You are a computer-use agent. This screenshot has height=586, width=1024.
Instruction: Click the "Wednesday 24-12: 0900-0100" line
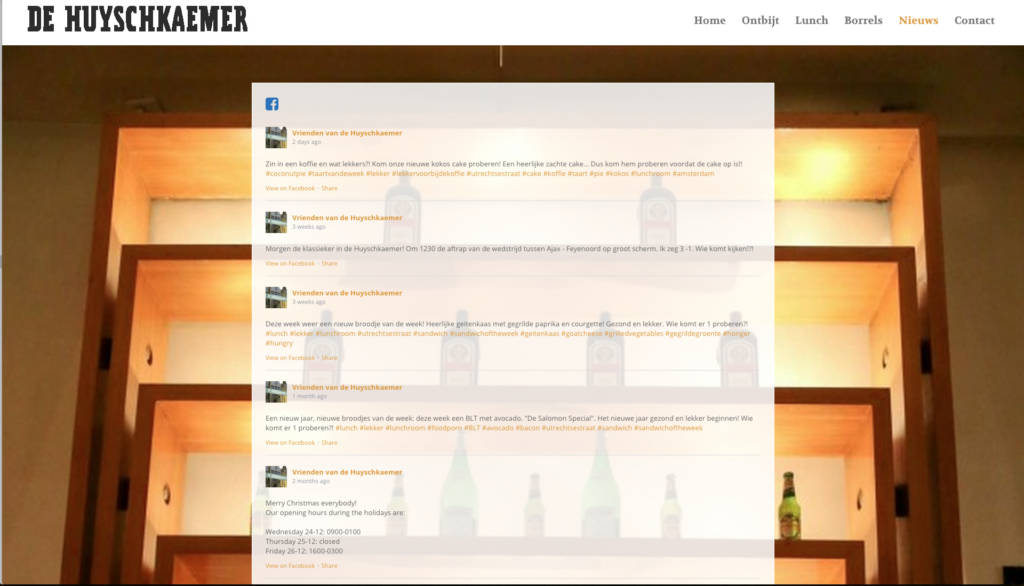coord(313,532)
